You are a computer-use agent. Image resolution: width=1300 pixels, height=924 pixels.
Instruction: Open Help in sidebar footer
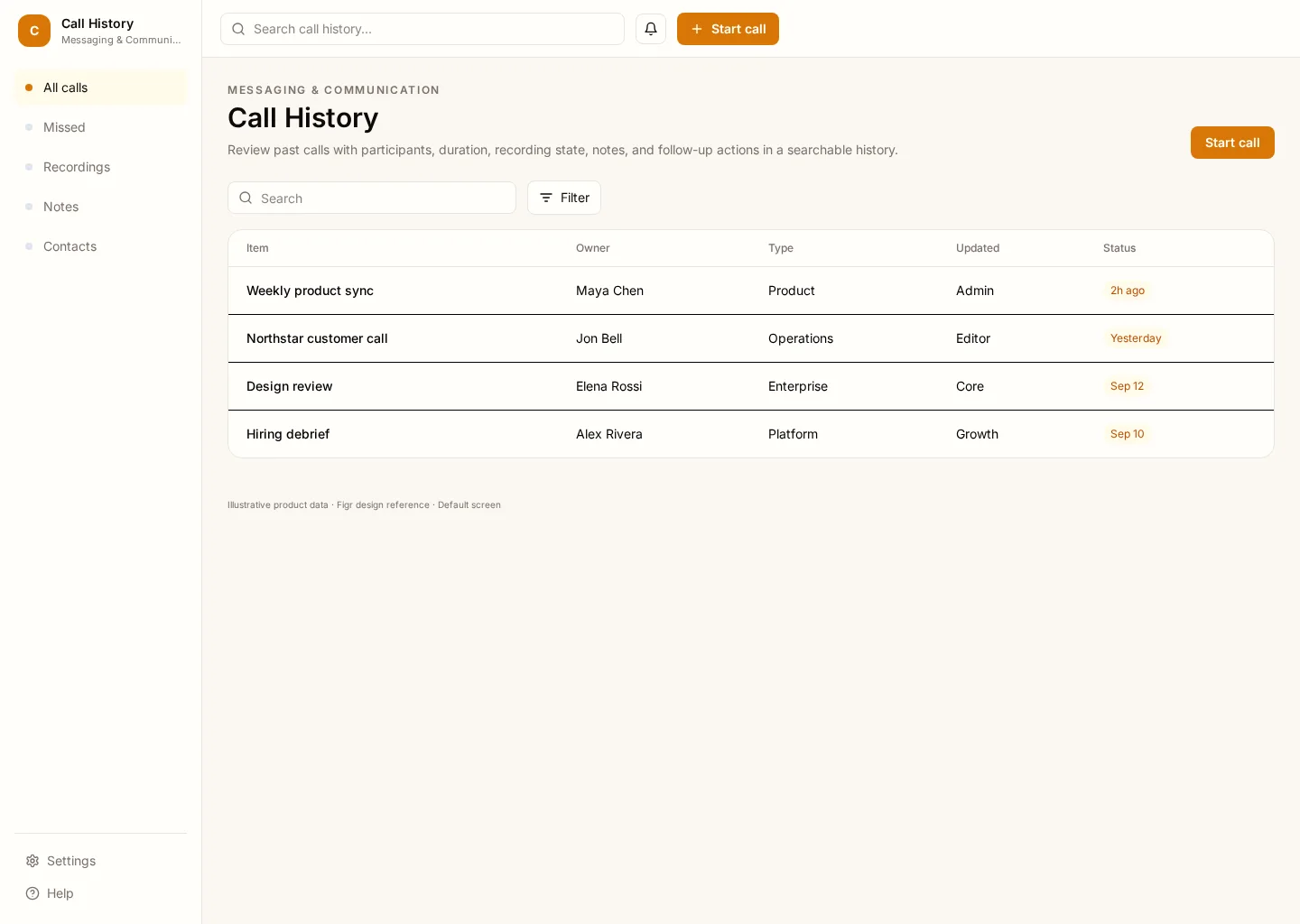[x=101, y=893]
